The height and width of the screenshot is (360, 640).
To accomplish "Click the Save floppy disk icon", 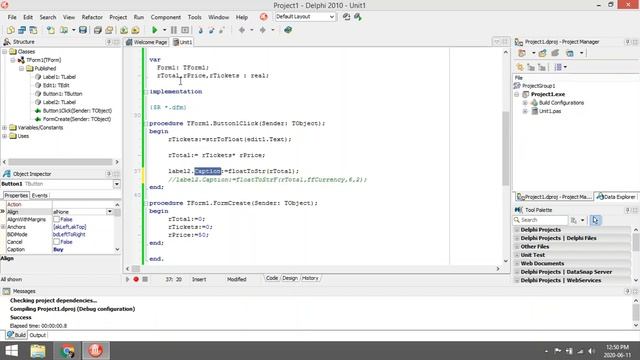I will [83, 30].
